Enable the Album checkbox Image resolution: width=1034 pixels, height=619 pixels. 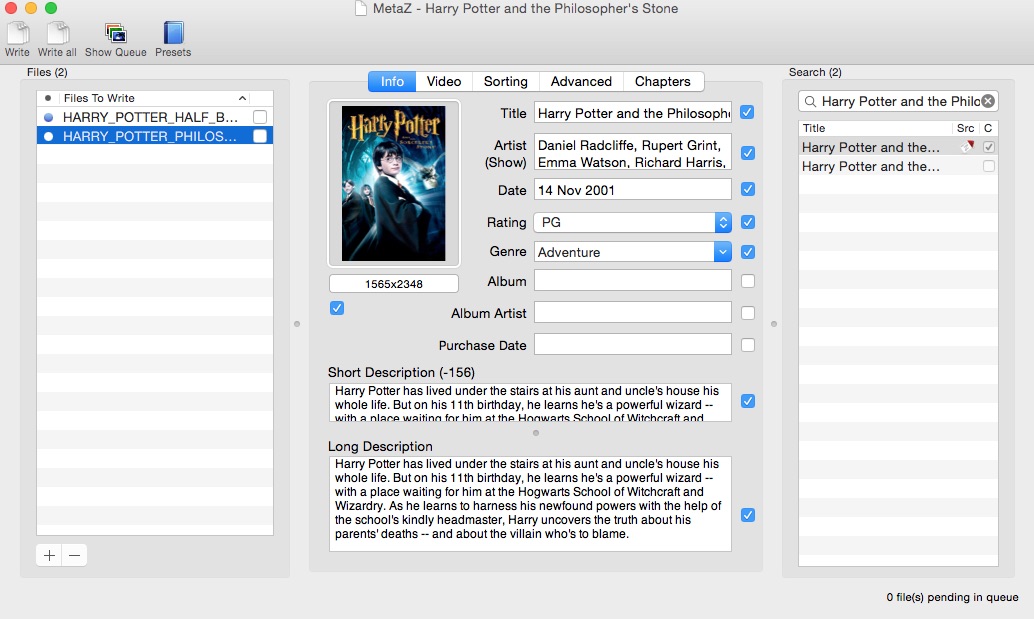[x=747, y=281]
